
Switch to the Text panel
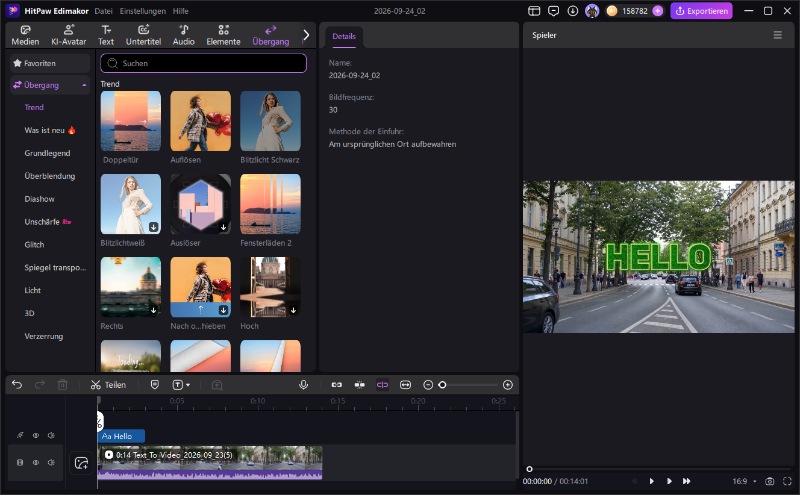tap(106, 35)
